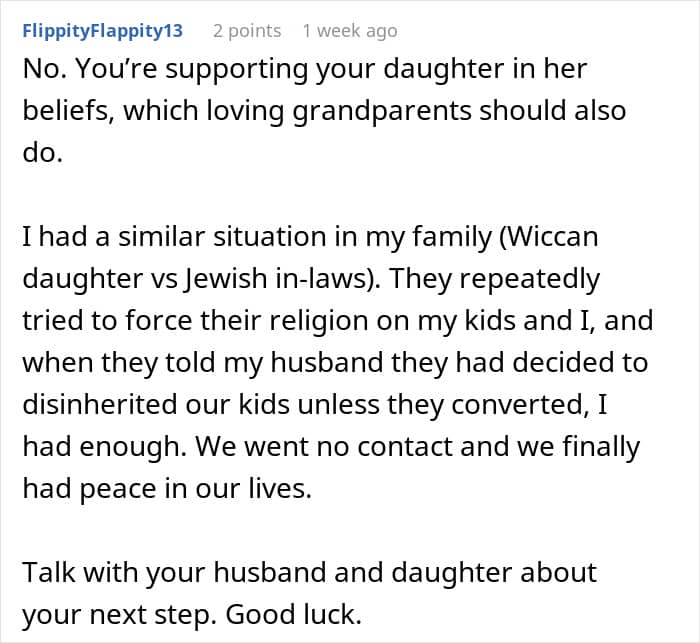Open FlippityFlappity13's user profile
Image resolution: width=700 pixels, height=643 pixels.
pyautogui.click(x=101, y=30)
